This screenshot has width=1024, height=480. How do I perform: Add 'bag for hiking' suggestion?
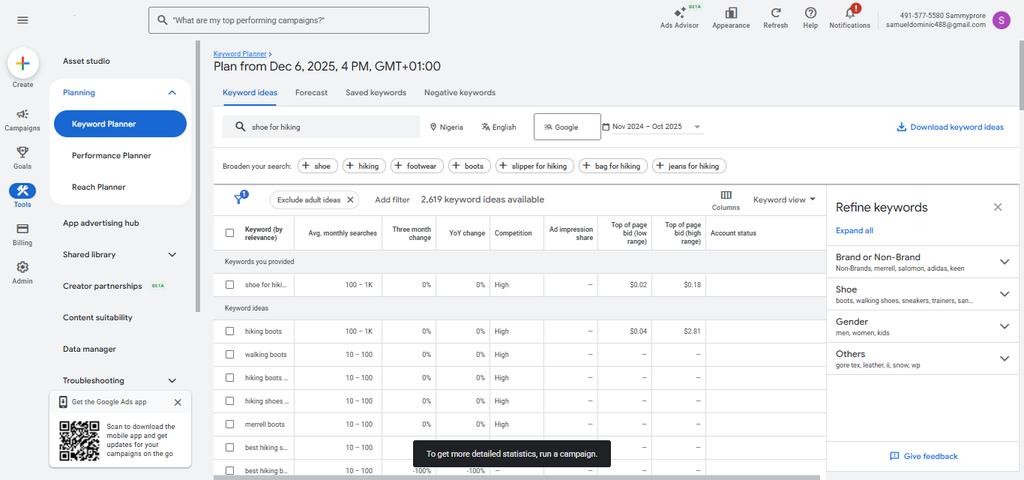pos(613,166)
